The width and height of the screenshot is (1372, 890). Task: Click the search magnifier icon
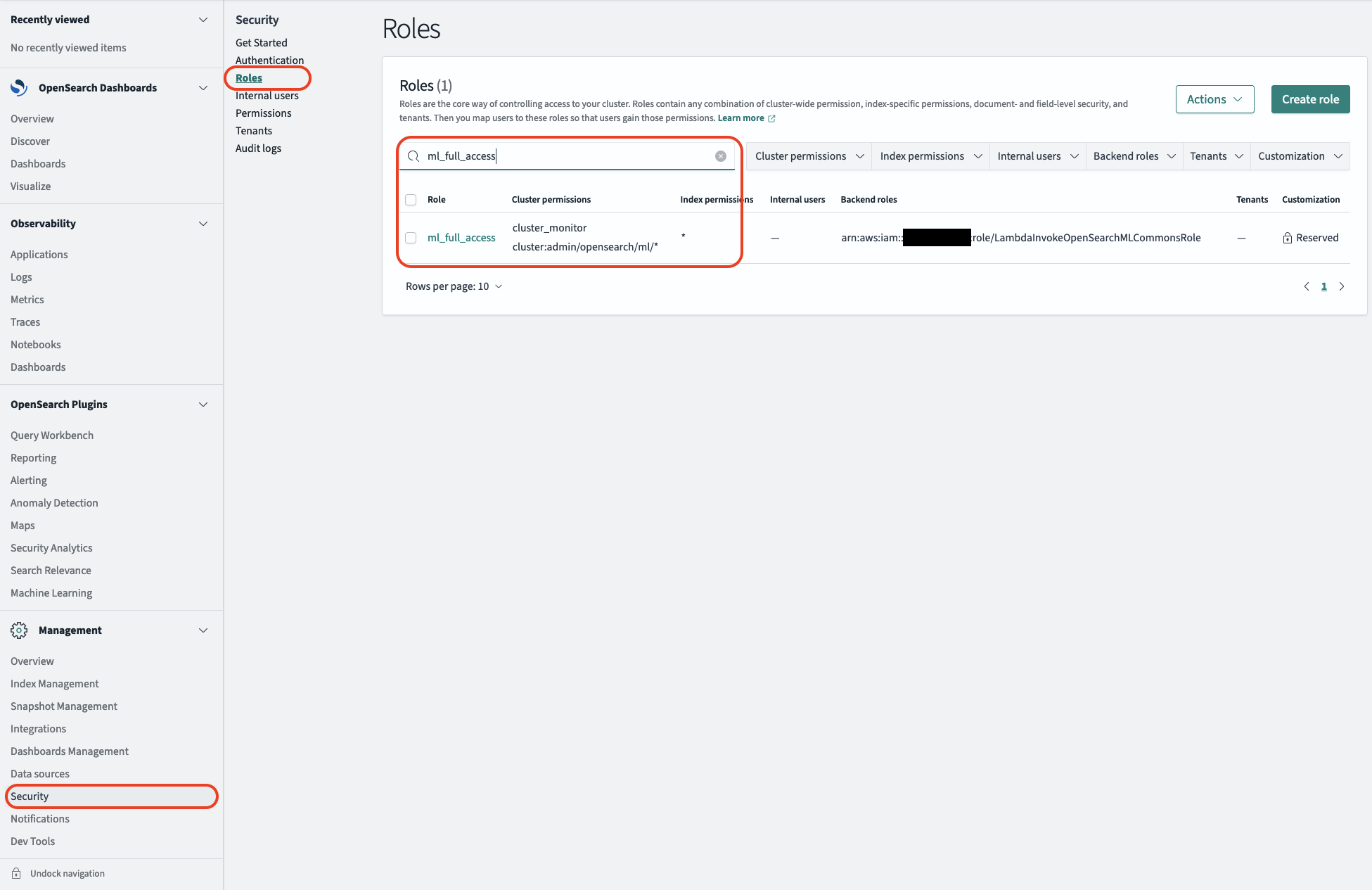[413, 156]
